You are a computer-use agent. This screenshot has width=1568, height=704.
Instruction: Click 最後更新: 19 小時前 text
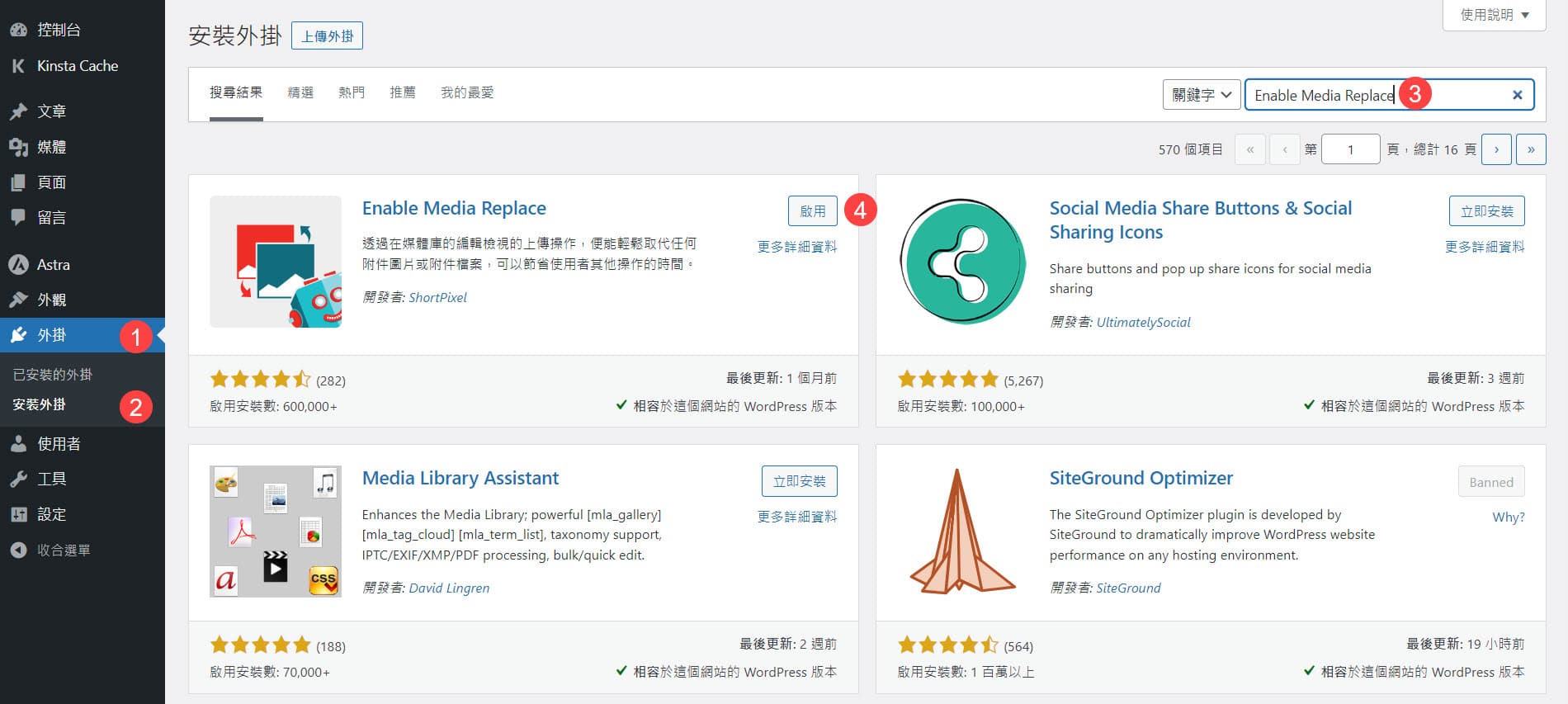[1465, 644]
